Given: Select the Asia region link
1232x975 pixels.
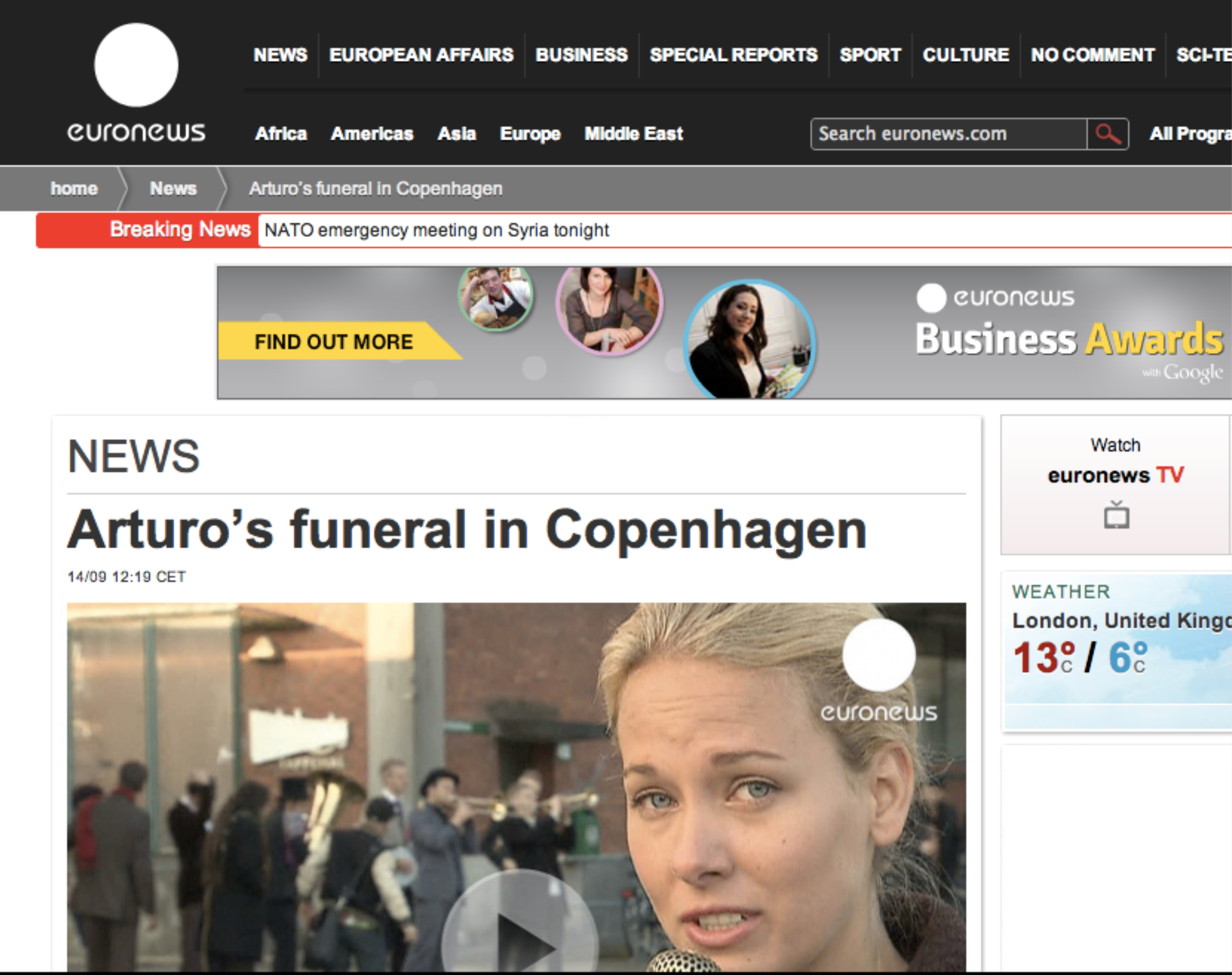Looking at the screenshot, I should coord(457,133).
